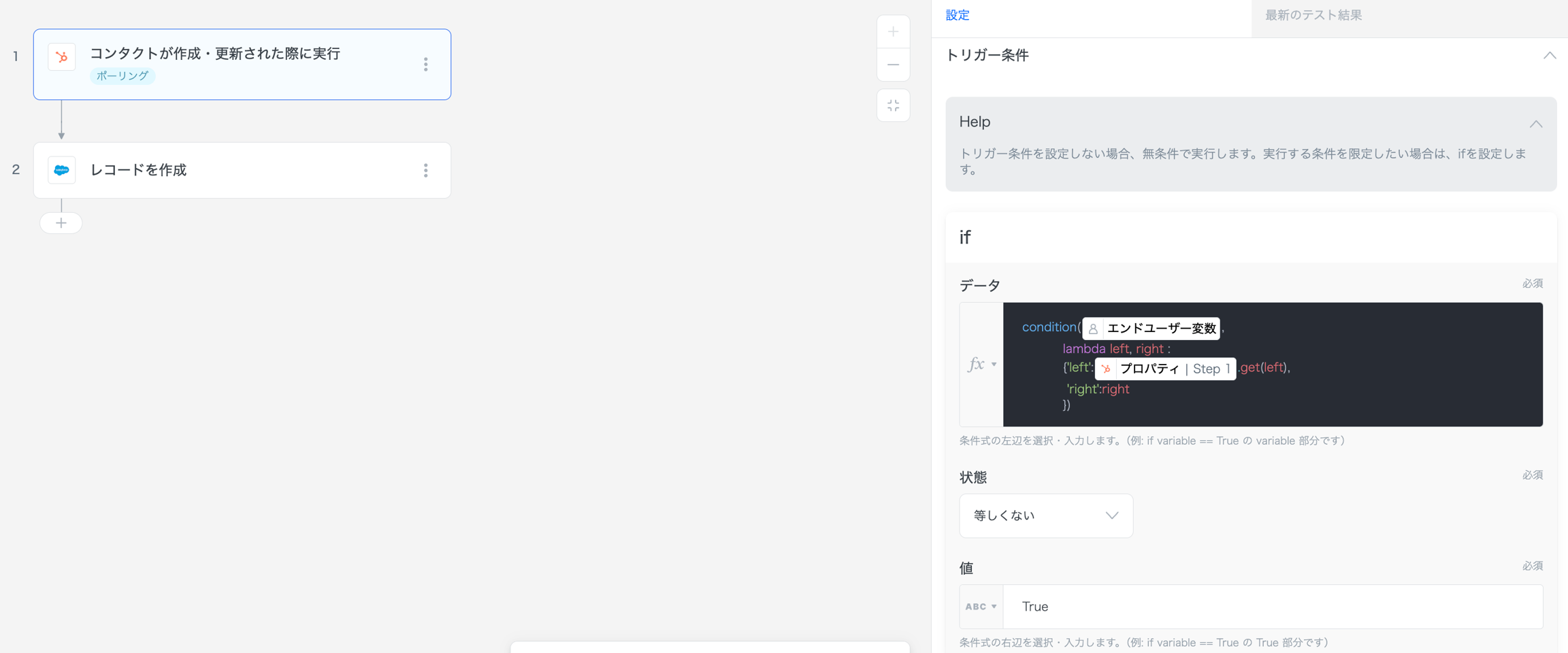The height and width of the screenshot is (653, 1568).
Task: Zoom in the workflow canvas
Action: coord(893,32)
